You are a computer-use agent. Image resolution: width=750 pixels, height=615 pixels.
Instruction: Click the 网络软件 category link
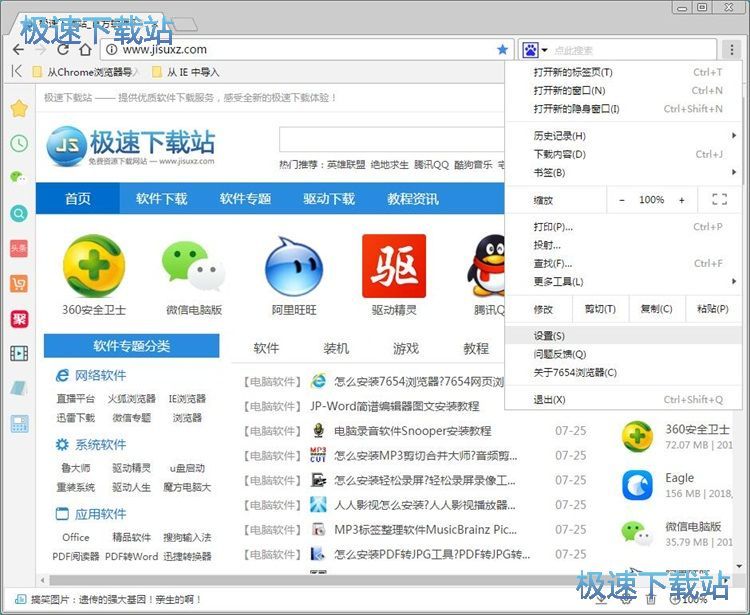pyautogui.click(x=100, y=376)
